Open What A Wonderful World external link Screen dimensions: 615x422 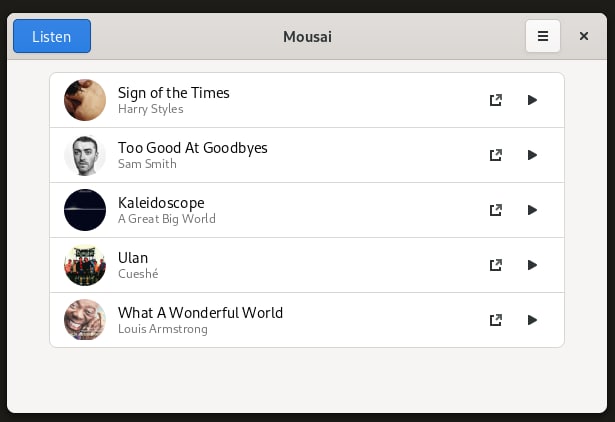(496, 320)
